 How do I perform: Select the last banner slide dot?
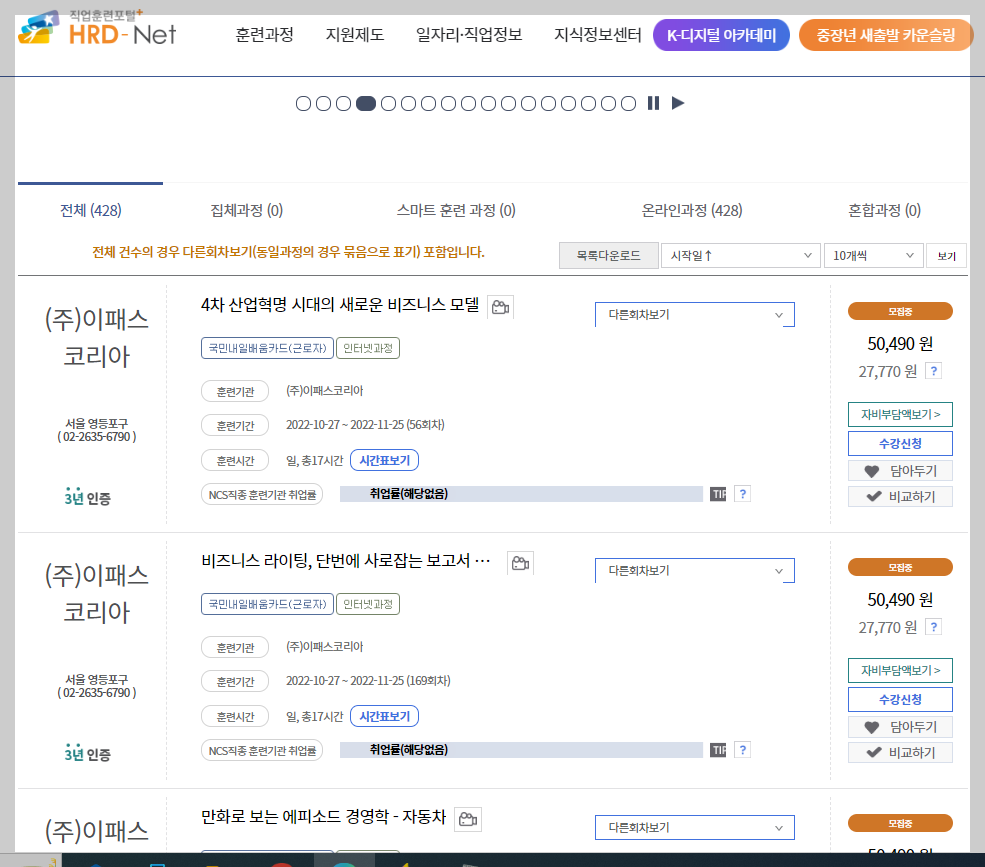629,104
